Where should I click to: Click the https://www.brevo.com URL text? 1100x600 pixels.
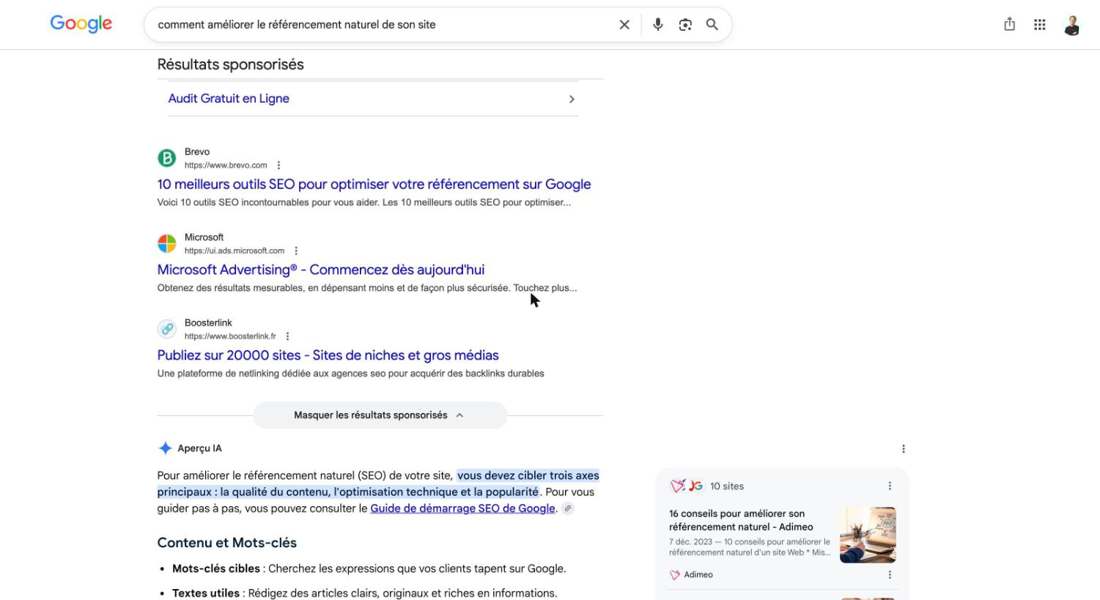226,165
